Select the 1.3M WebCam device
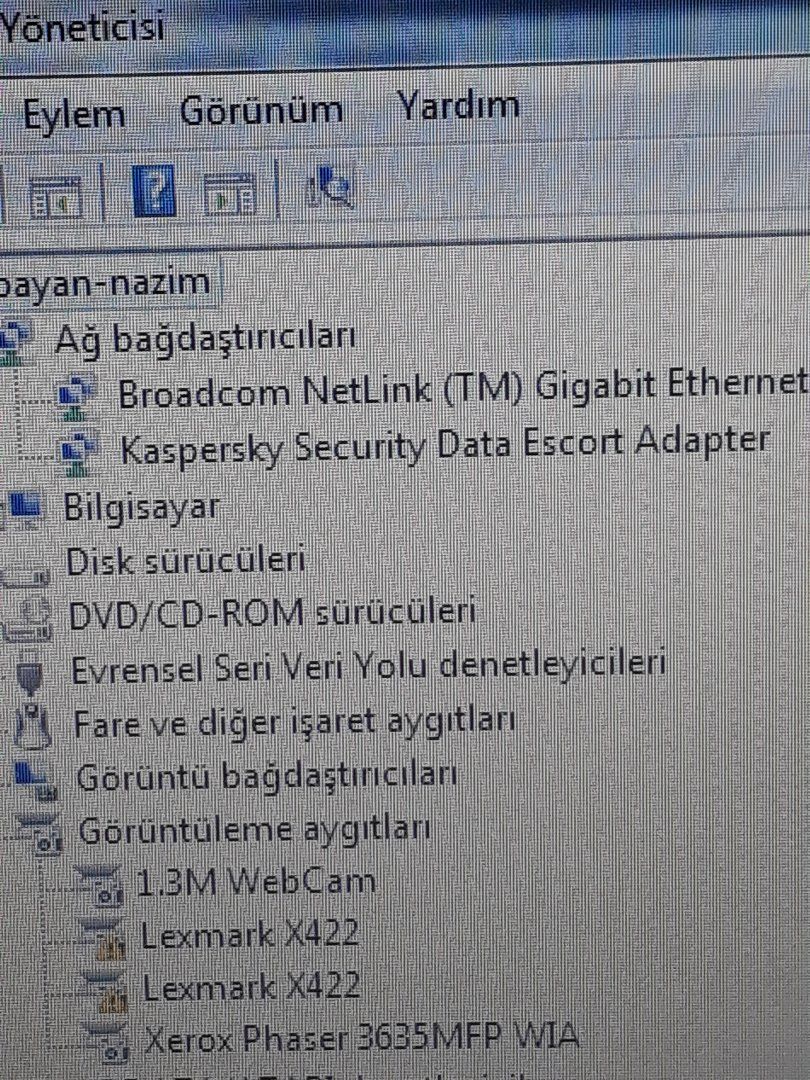Viewport: 810px width, 1080px height. click(x=256, y=882)
